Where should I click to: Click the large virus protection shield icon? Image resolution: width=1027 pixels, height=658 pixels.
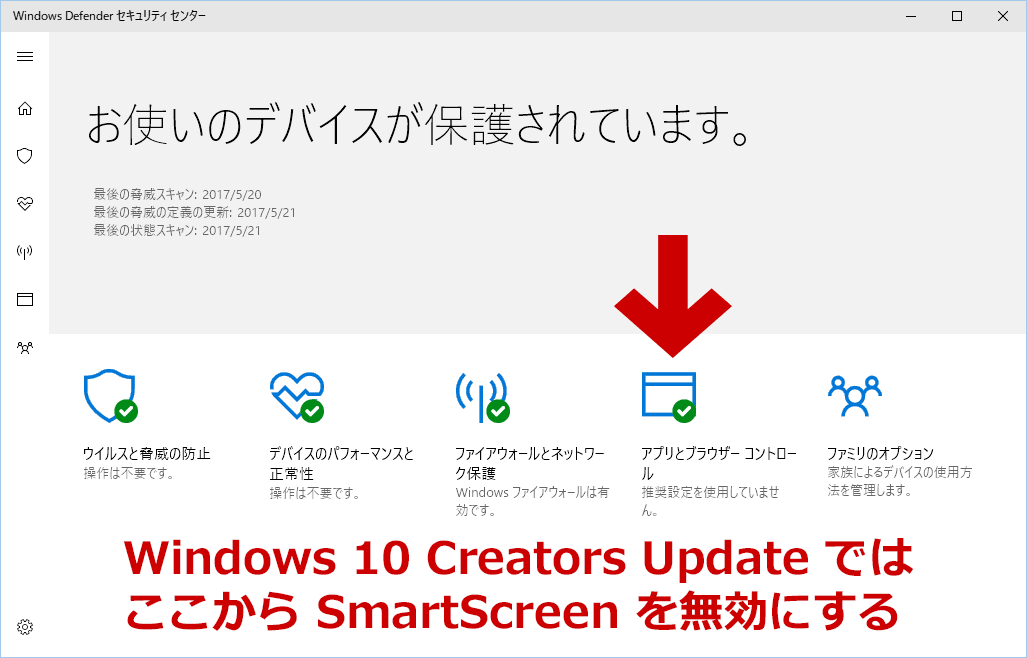[x=111, y=395]
